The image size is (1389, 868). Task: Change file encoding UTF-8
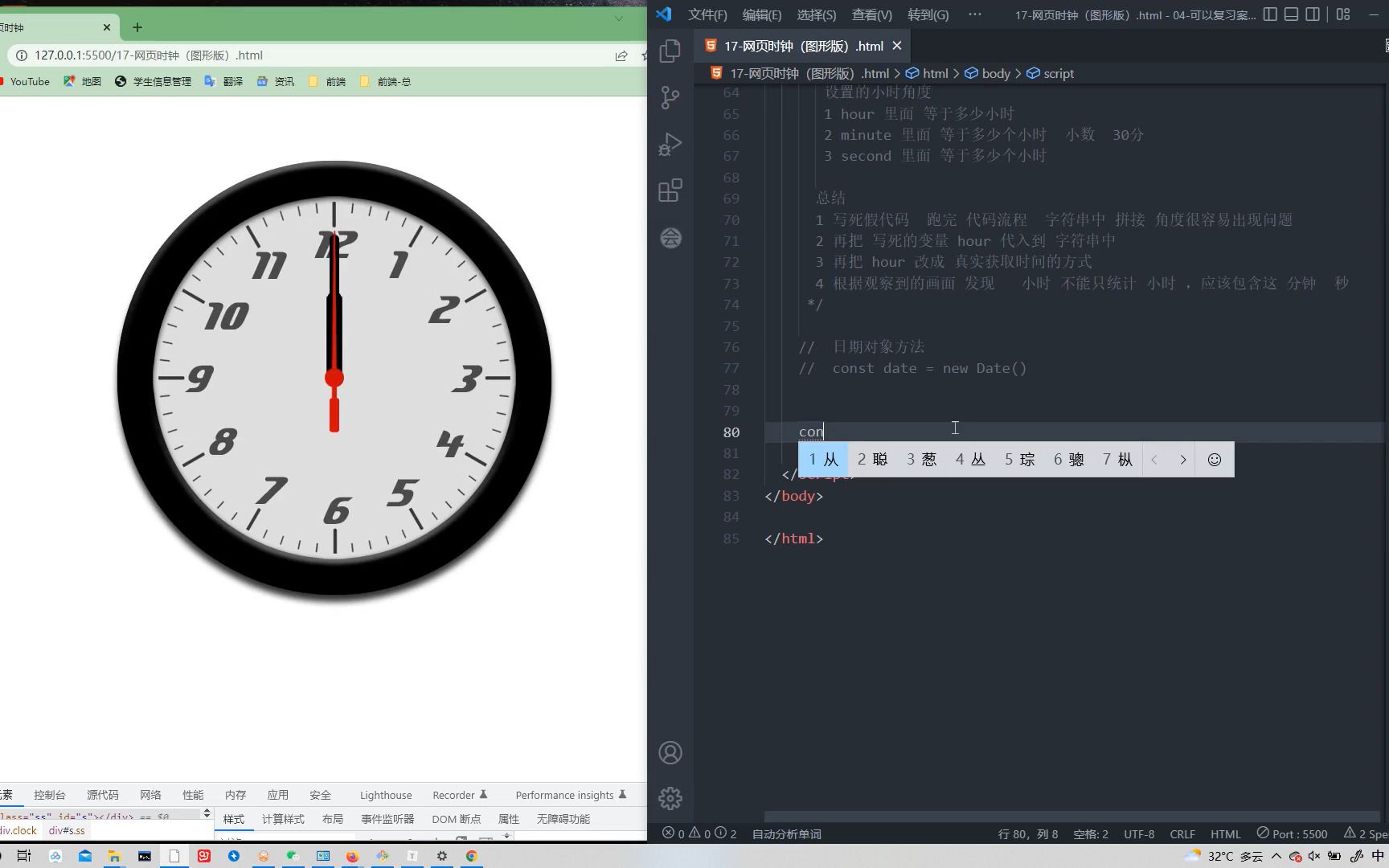coord(1139,833)
